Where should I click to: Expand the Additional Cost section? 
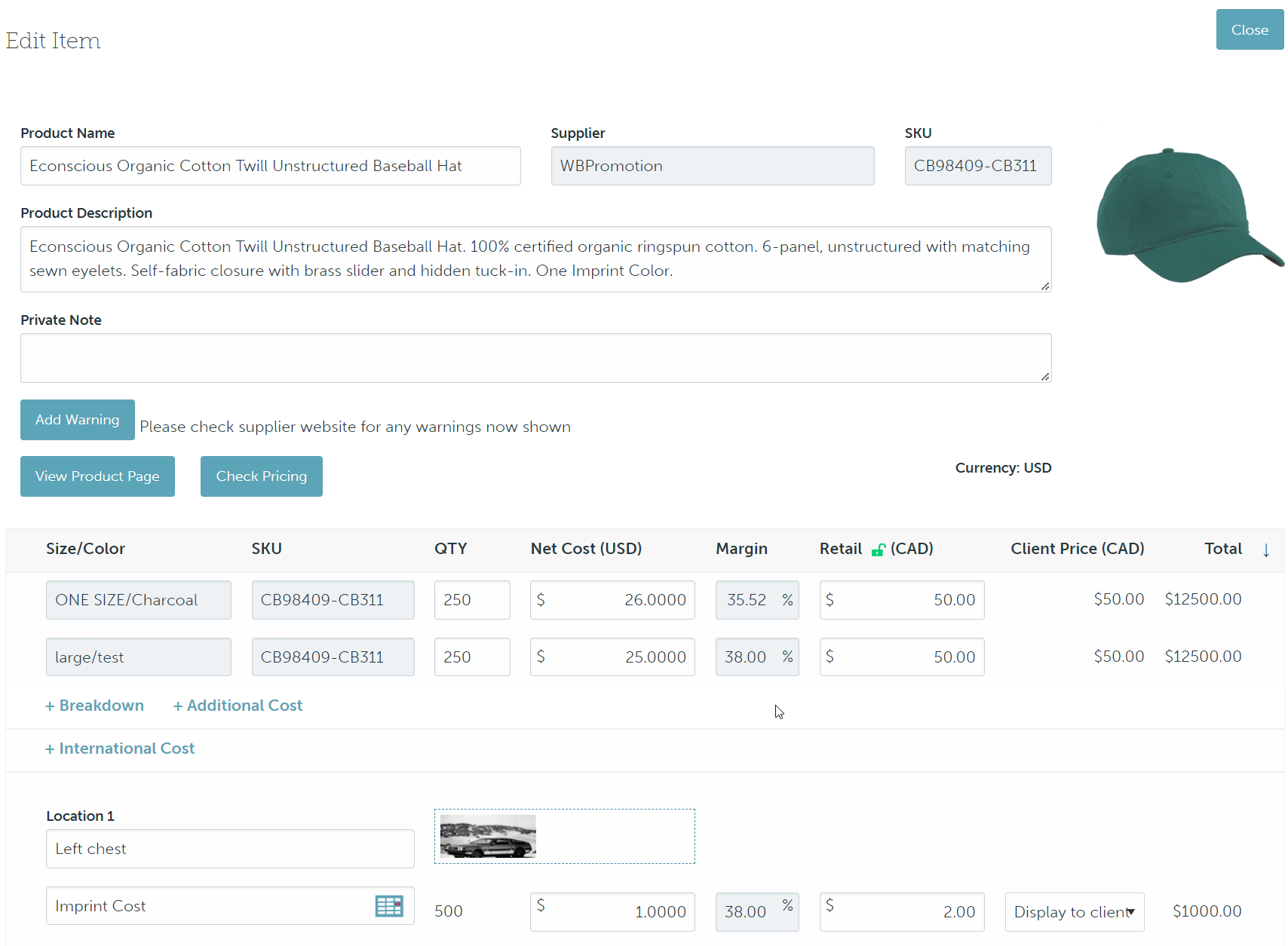pos(238,706)
